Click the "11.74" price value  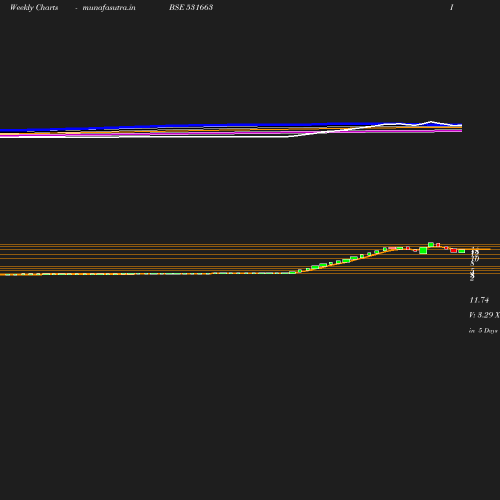(479, 300)
